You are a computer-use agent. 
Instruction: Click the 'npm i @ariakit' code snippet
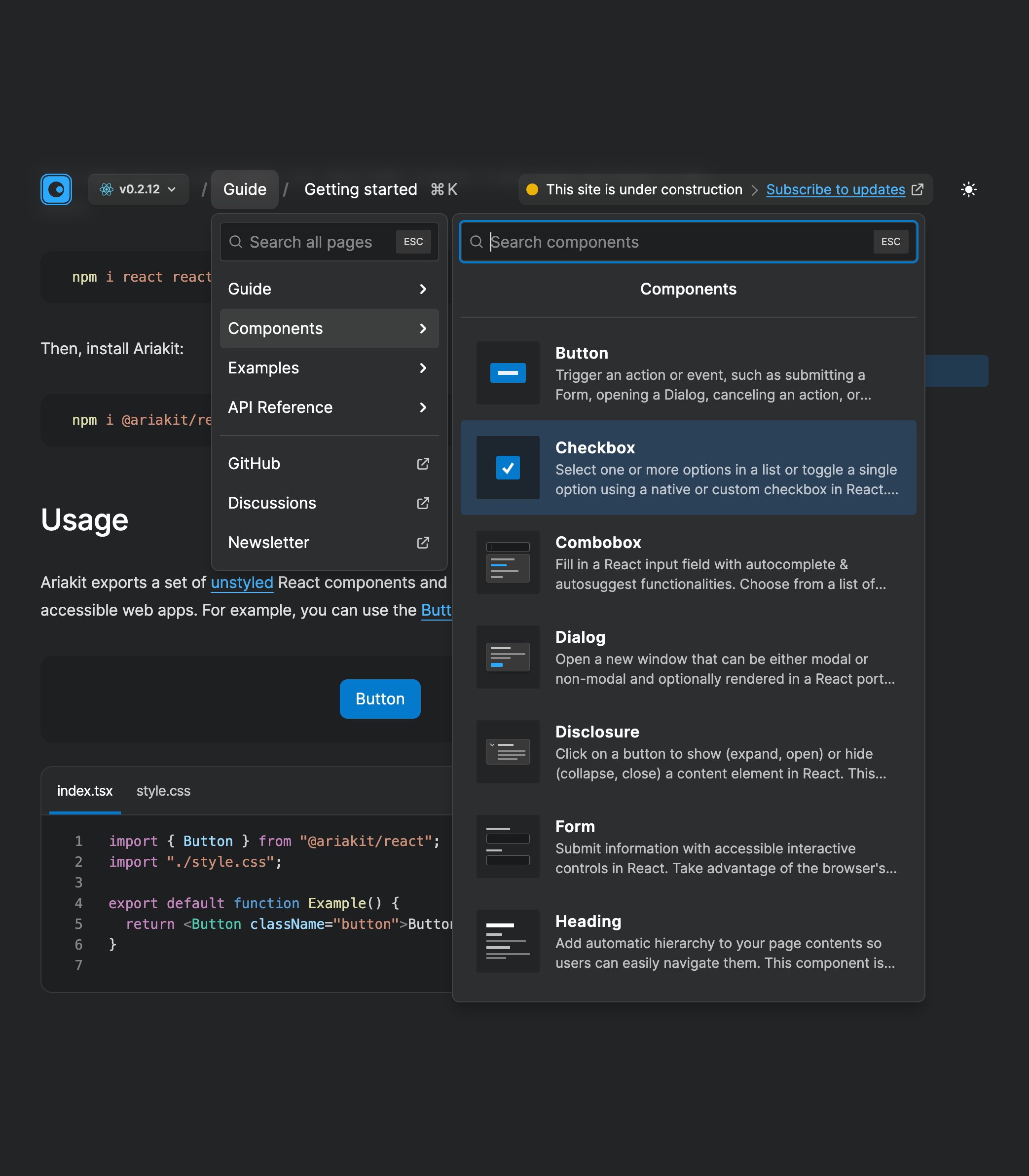click(x=142, y=420)
